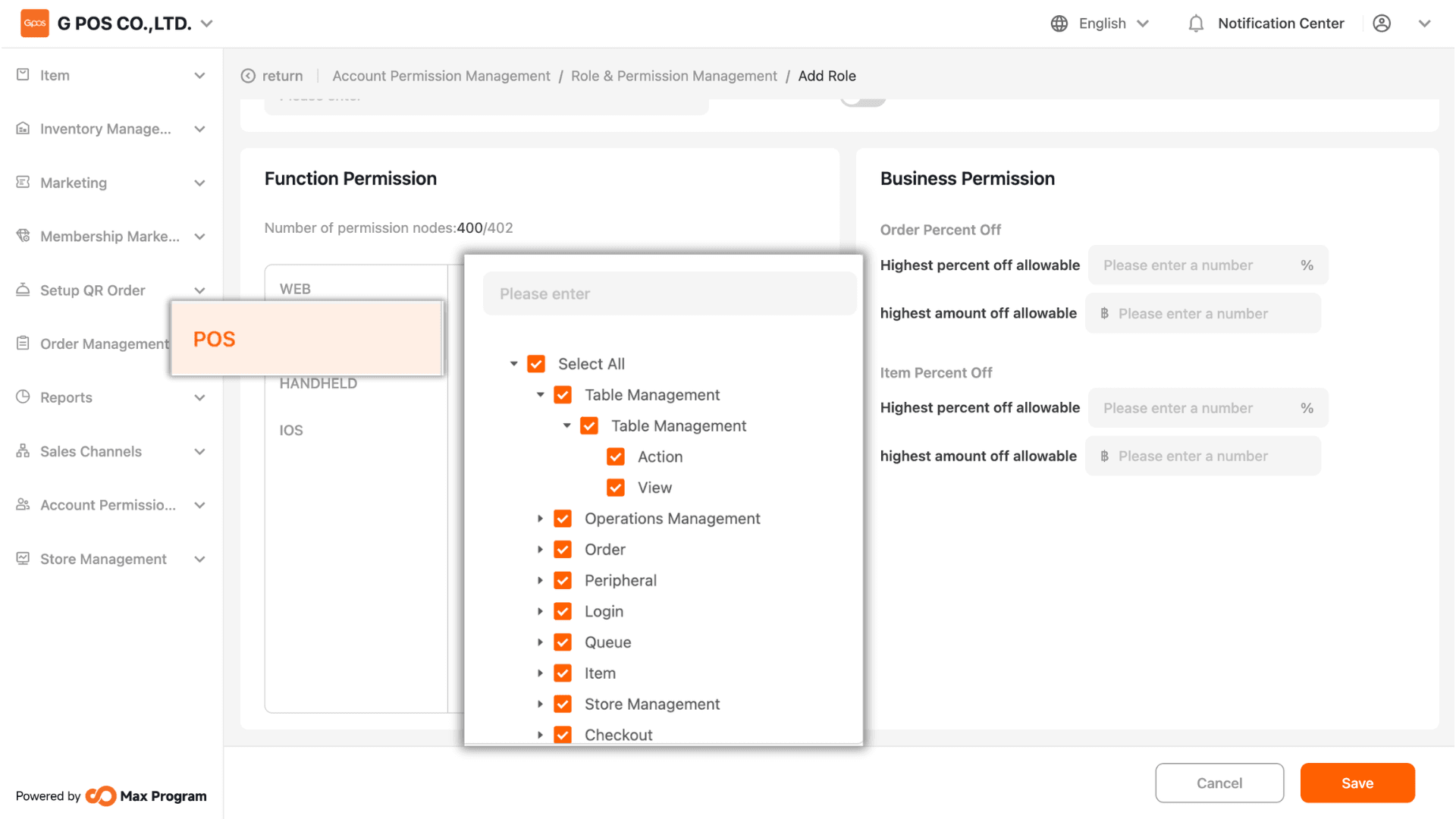Click the return link
The height and width of the screenshot is (819, 1456).
click(x=282, y=76)
